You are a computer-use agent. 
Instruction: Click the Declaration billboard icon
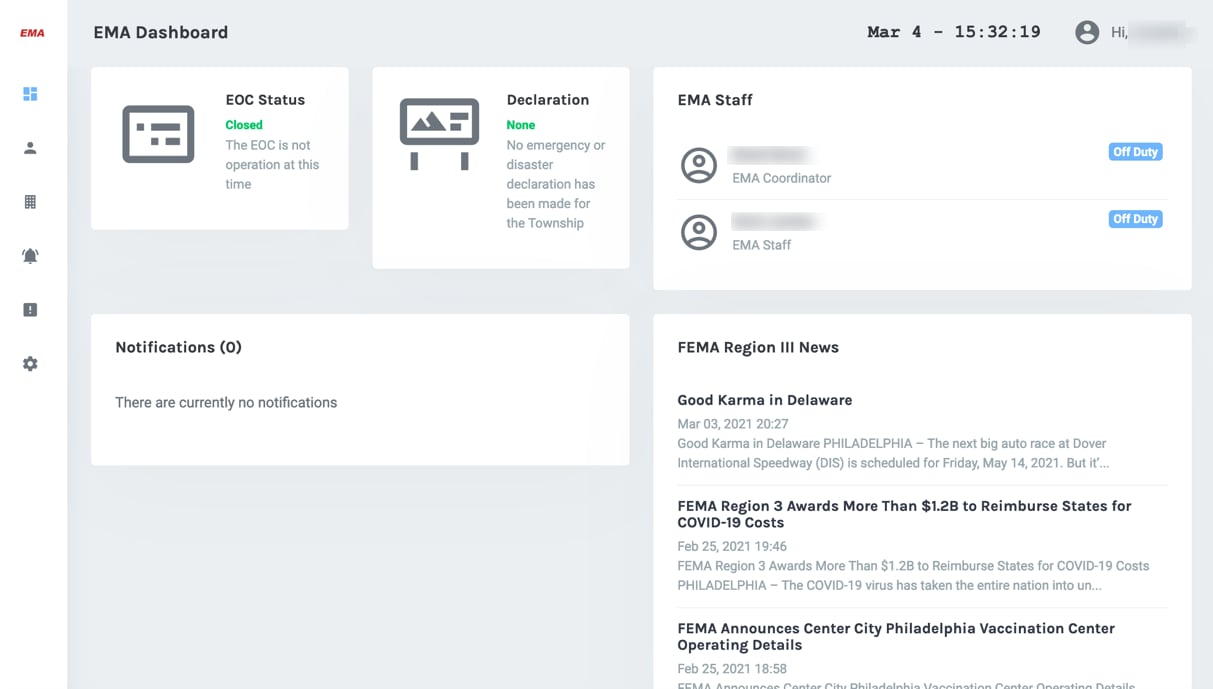439,133
